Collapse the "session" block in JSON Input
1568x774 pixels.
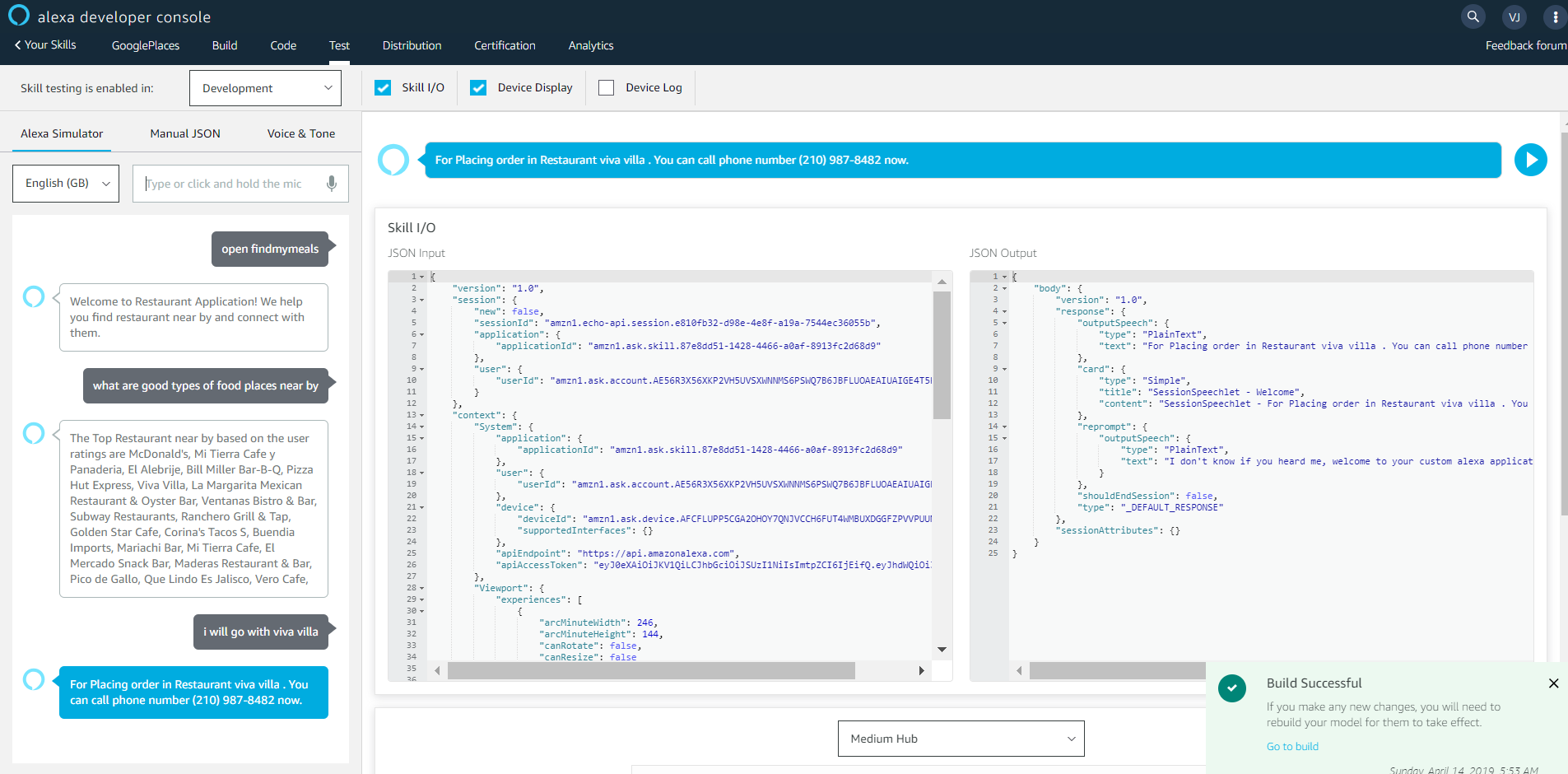coord(422,300)
